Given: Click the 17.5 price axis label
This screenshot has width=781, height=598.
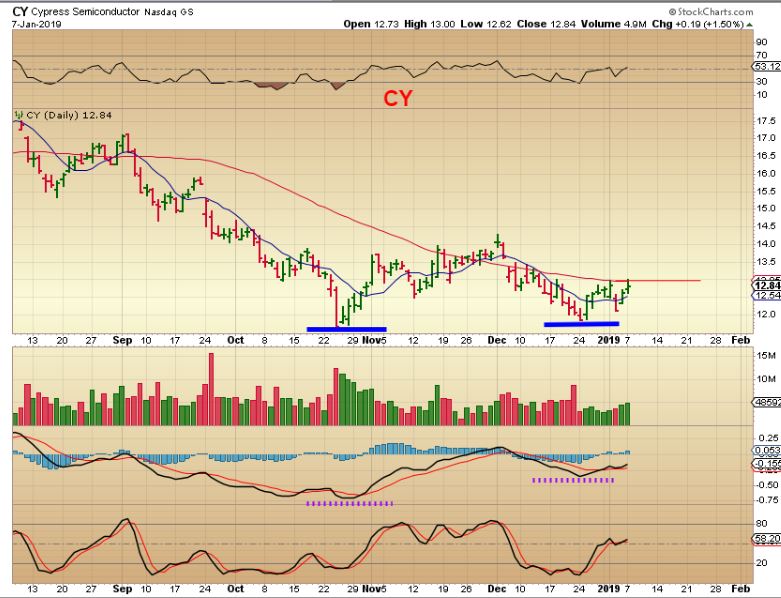Looking at the screenshot, I should [766, 120].
